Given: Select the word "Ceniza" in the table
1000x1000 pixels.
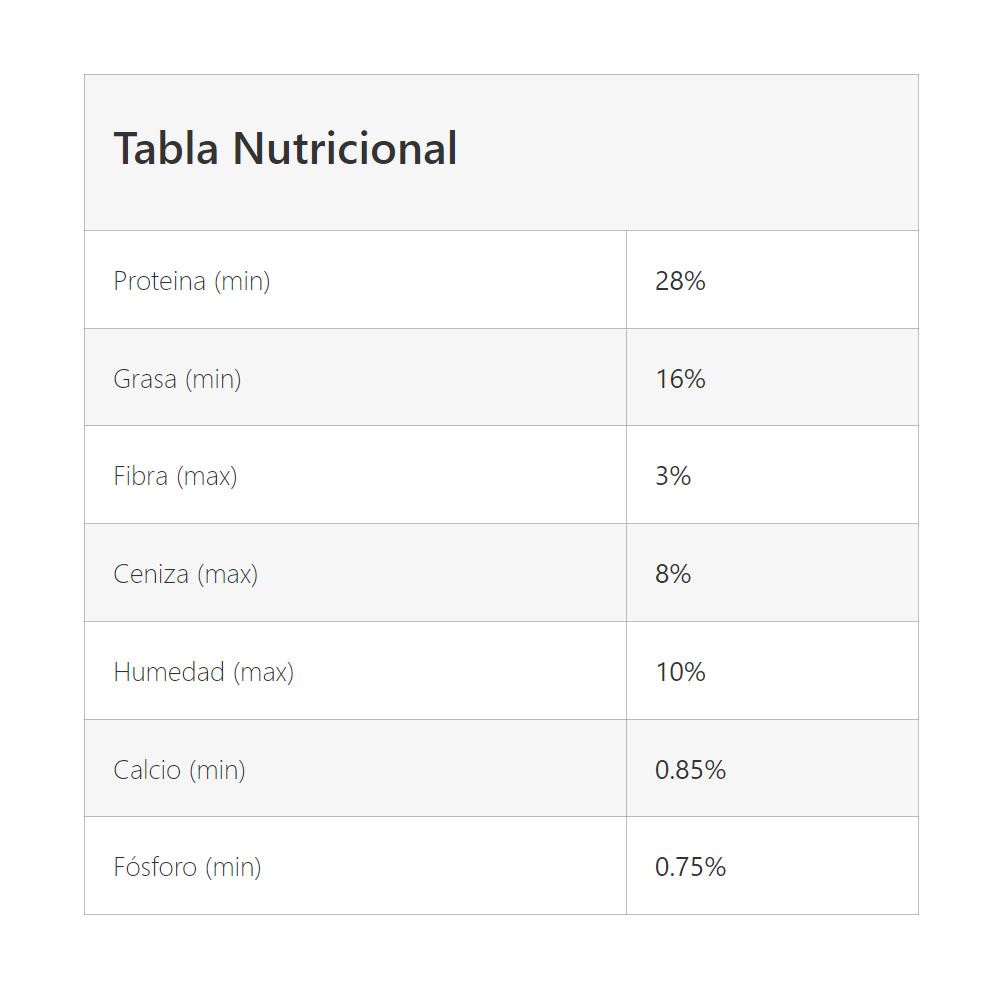Looking at the screenshot, I should tap(151, 574).
